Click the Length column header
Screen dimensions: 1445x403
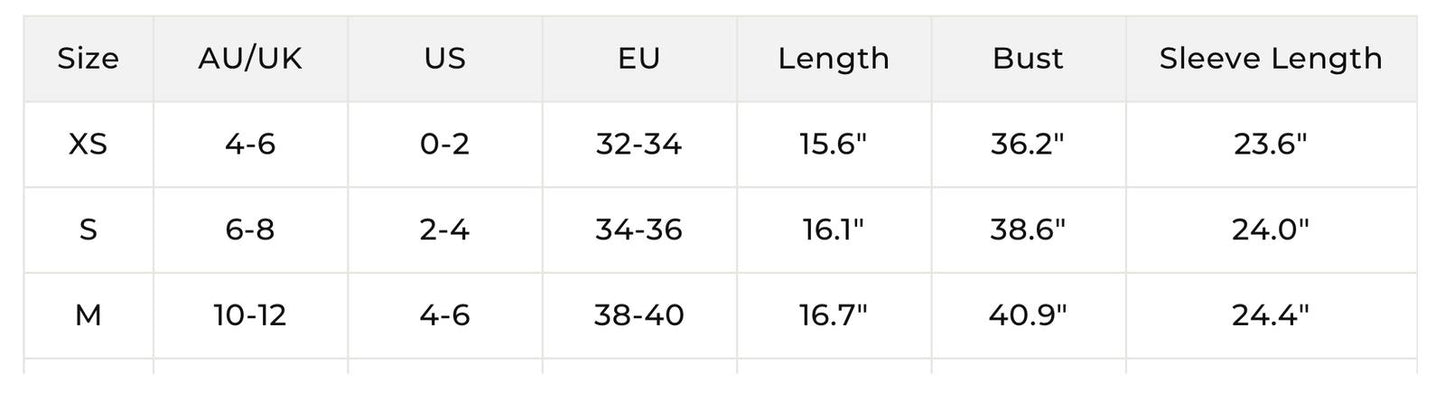[x=833, y=59]
